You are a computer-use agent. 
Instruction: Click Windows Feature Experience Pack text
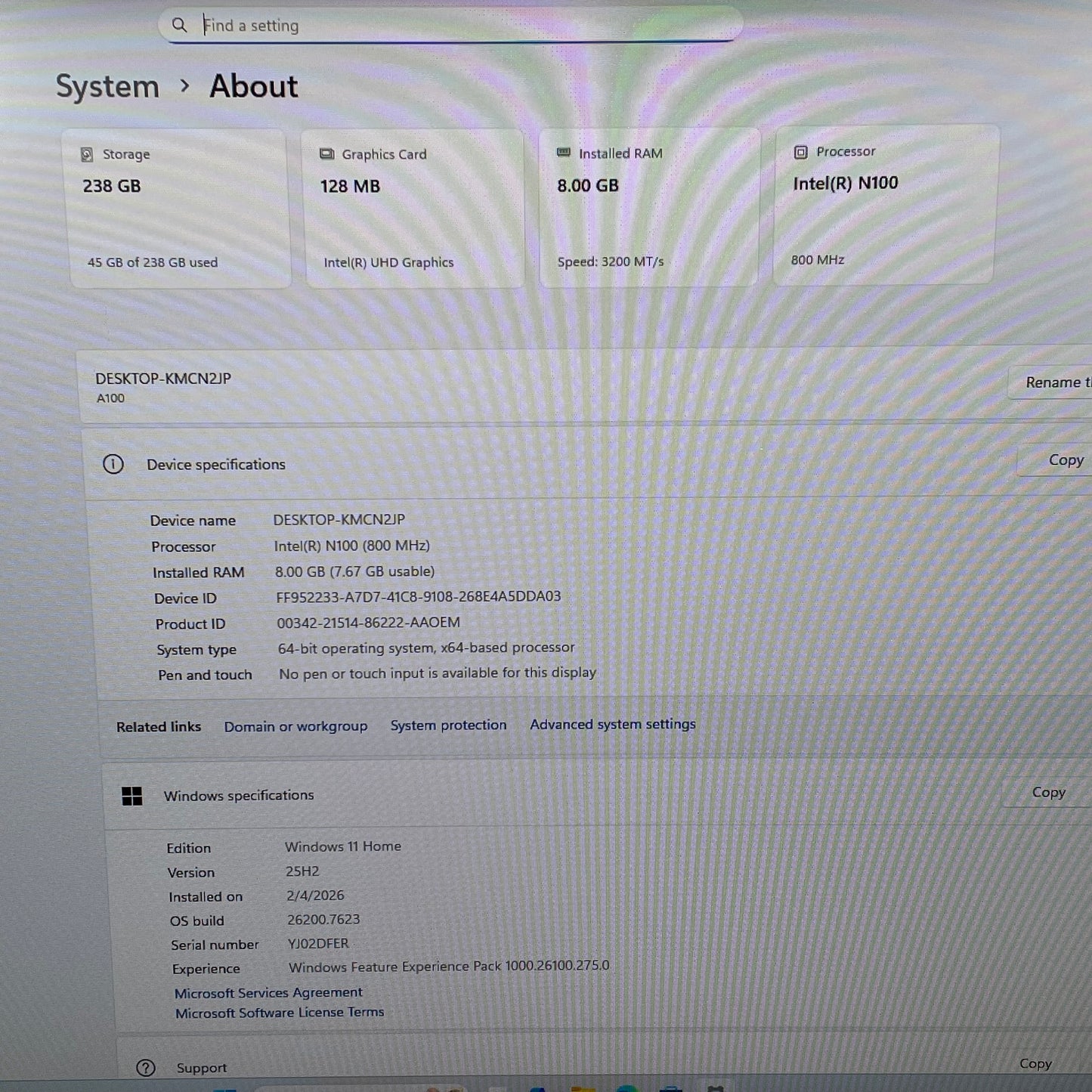pyautogui.click(x=449, y=967)
